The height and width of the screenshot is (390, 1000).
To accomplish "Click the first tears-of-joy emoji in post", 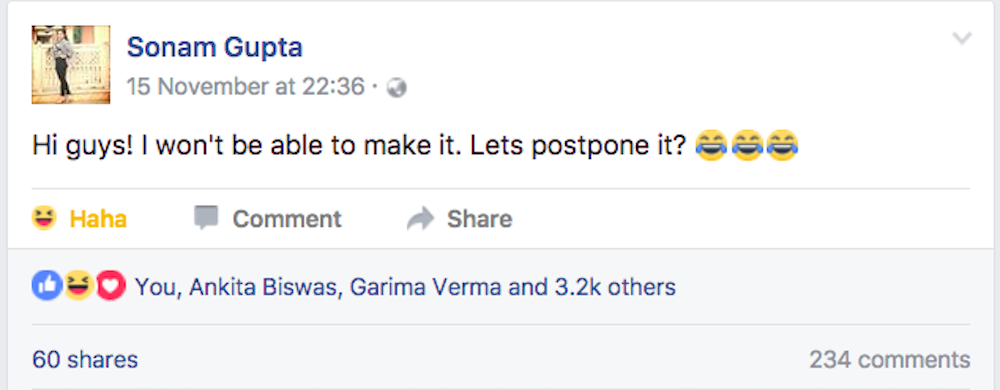I will (710, 145).
